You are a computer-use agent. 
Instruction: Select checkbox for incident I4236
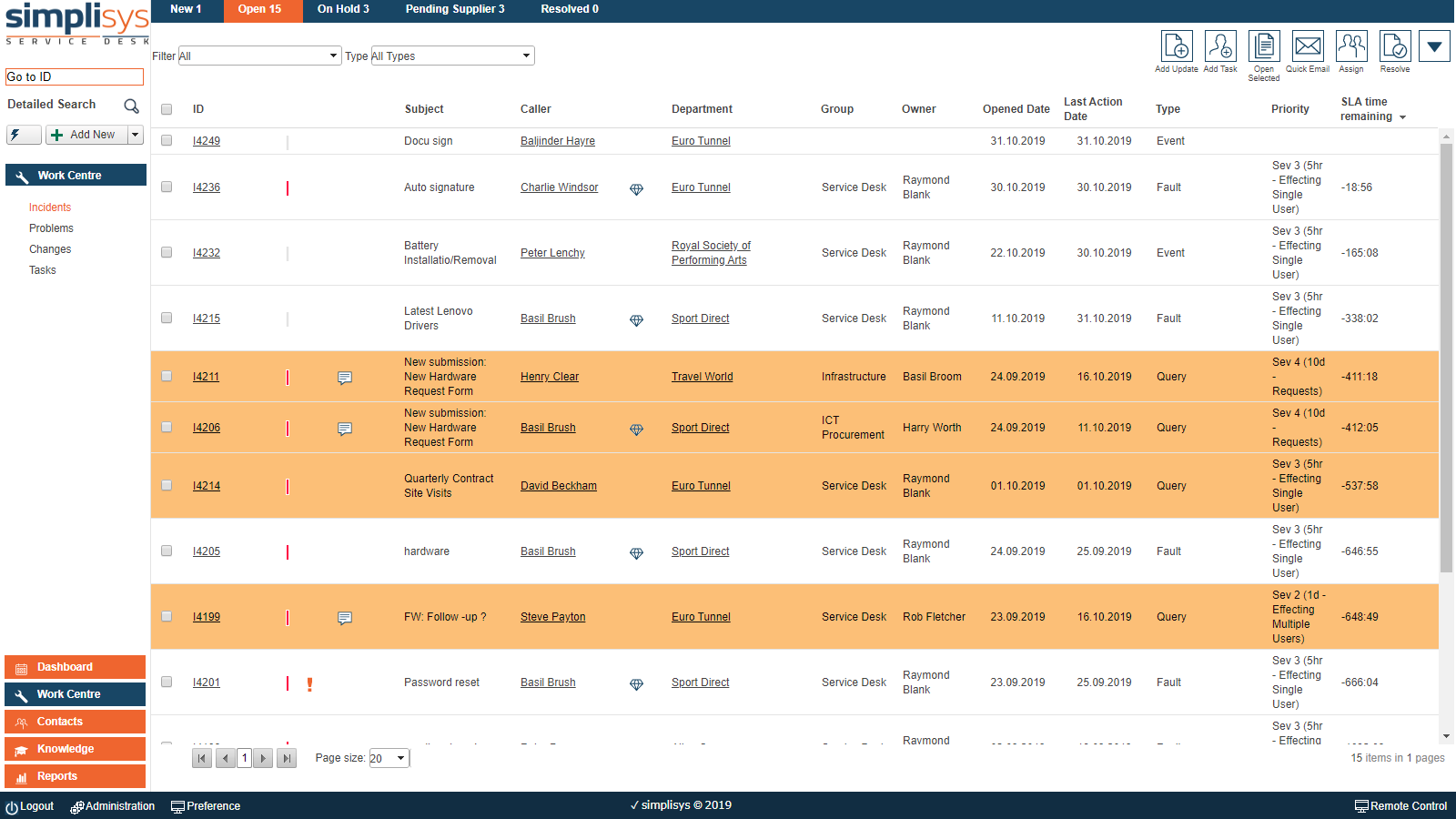coord(167,187)
